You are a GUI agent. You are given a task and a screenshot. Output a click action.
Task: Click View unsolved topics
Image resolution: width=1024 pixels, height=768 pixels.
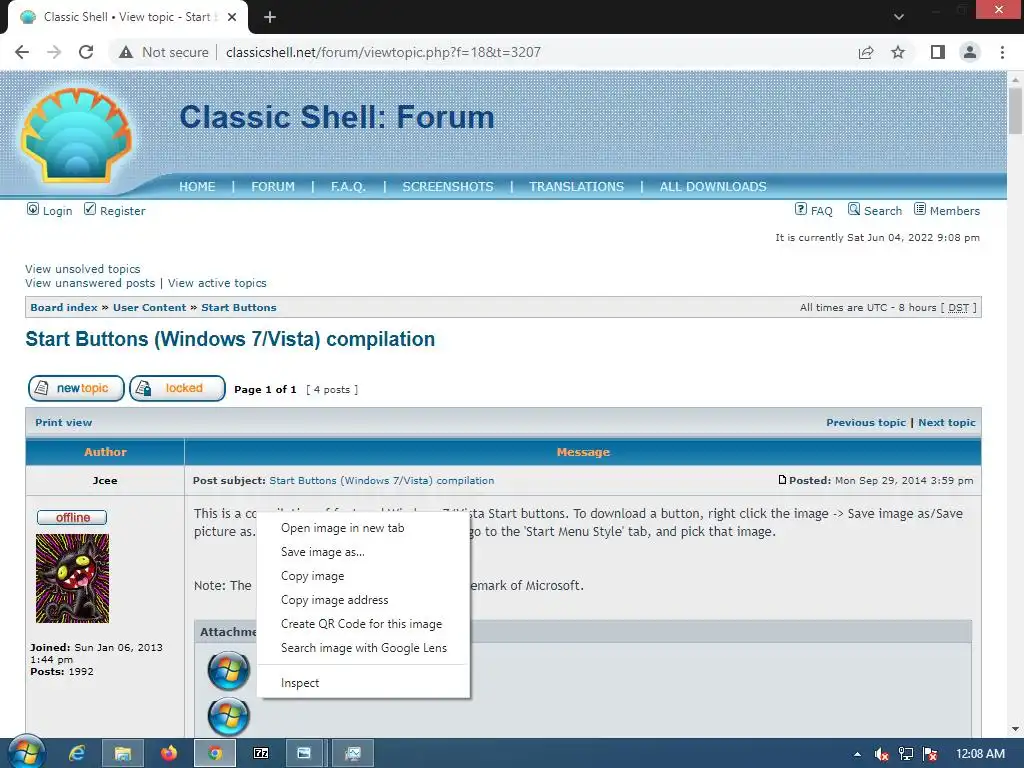coord(83,268)
